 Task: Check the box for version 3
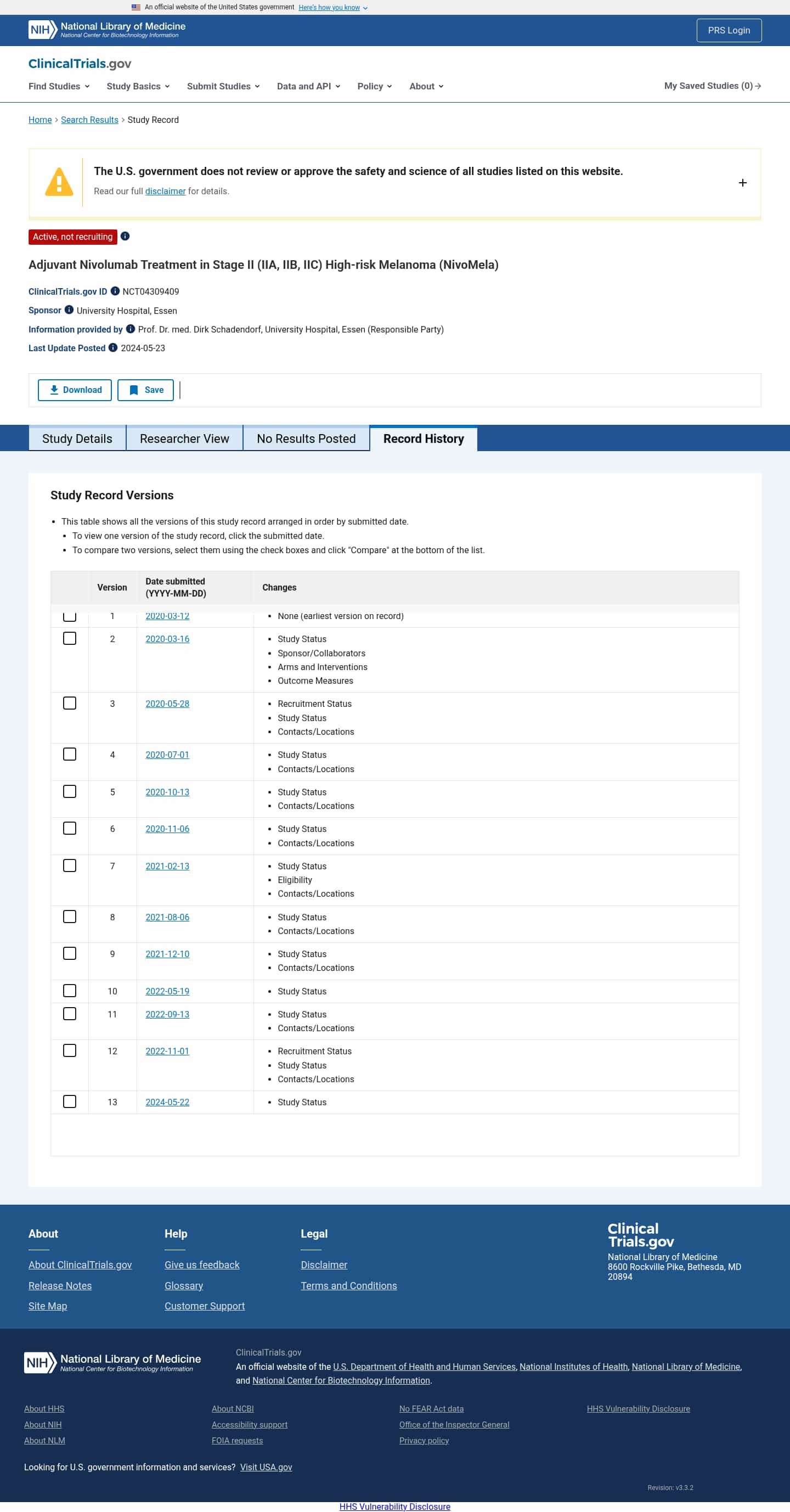69,702
